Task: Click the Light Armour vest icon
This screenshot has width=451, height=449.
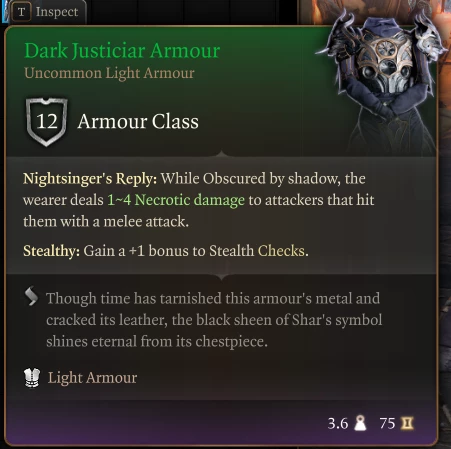Action: click(32, 378)
